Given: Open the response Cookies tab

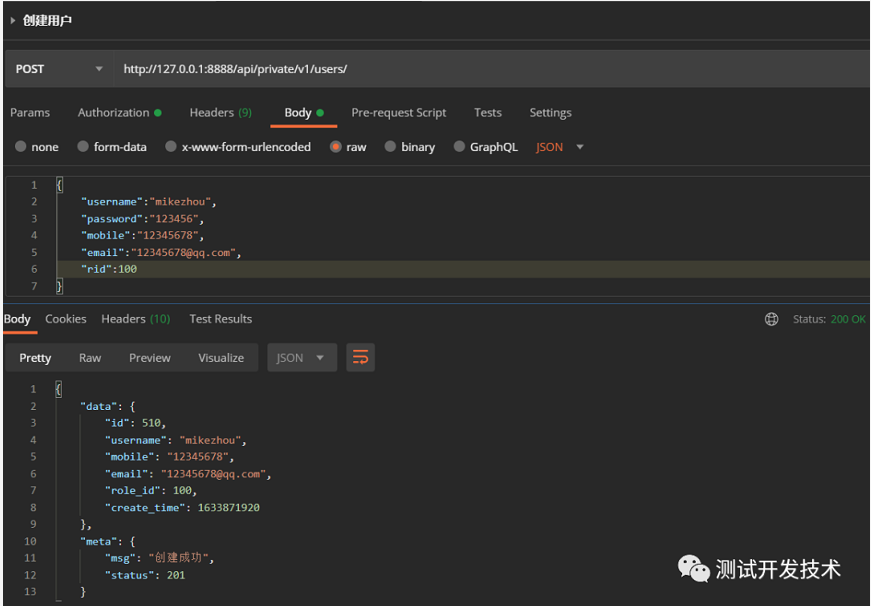Looking at the screenshot, I should (x=66, y=319).
